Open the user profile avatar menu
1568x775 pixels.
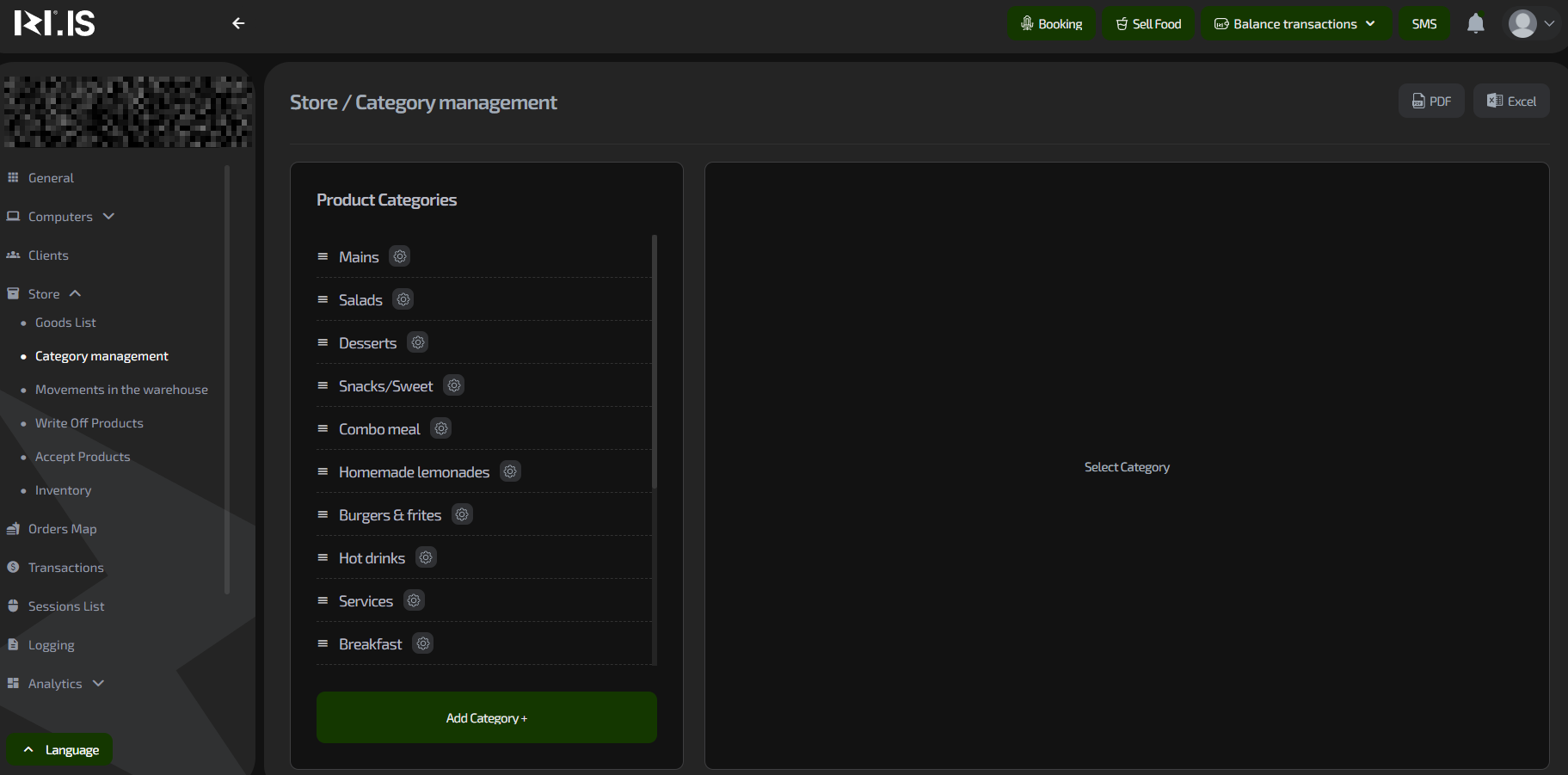pyautogui.click(x=1531, y=23)
